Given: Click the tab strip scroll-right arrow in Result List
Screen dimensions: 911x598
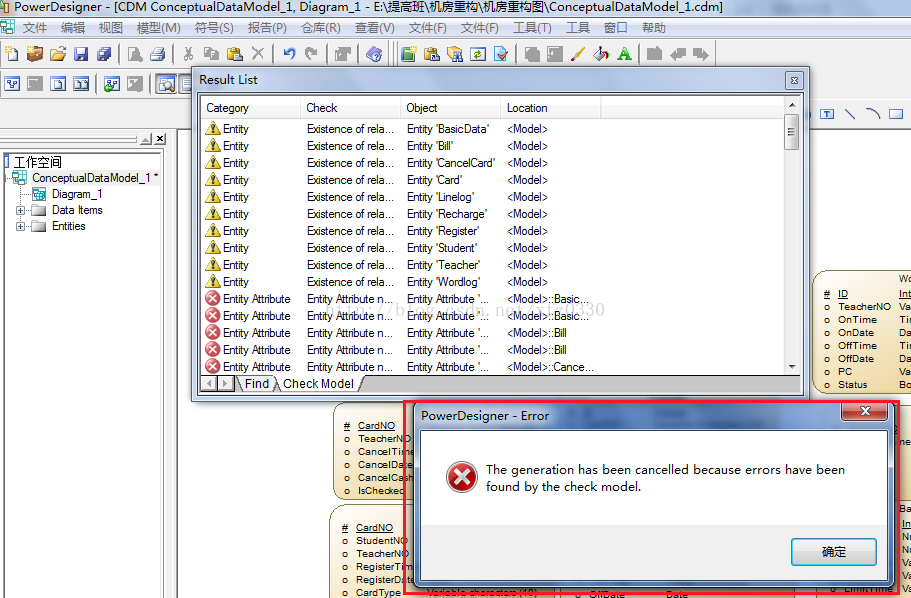Looking at the screenshot, I should click(226, 384).
